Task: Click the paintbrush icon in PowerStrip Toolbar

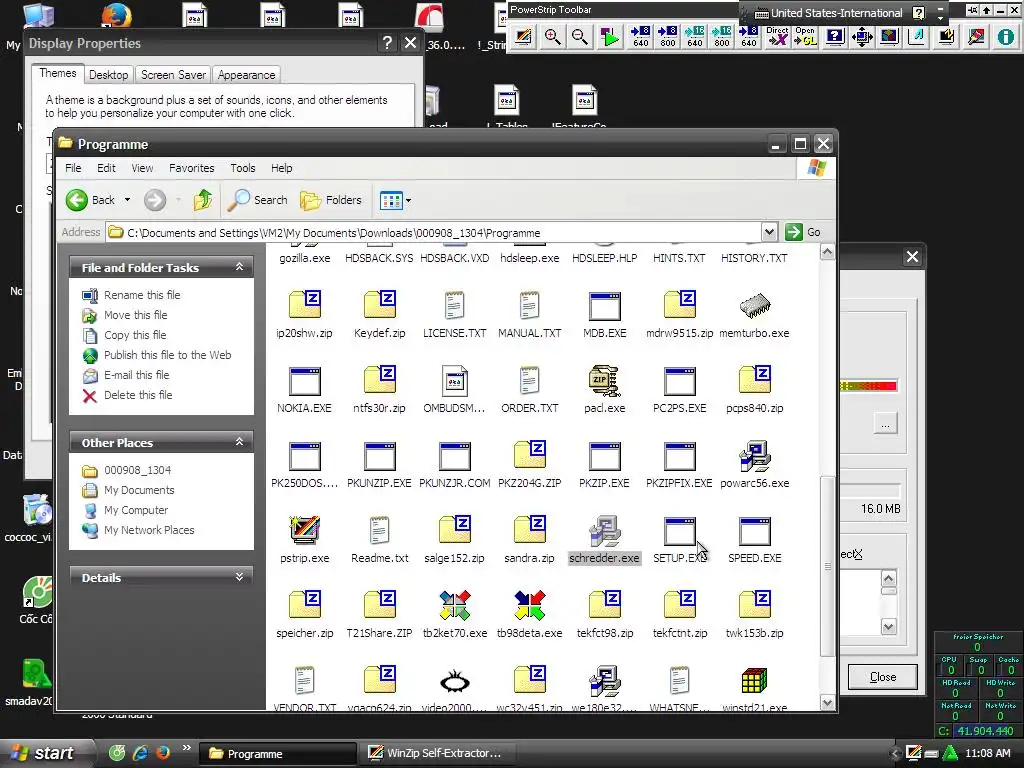Action: [976, 37]
